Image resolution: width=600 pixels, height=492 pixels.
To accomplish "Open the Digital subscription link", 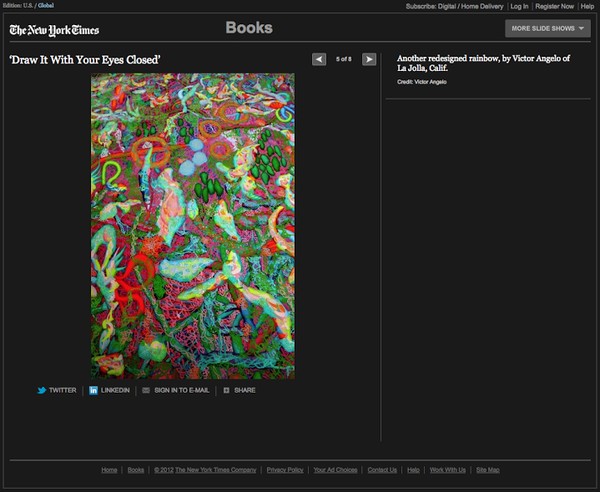I will click(447, 6).
